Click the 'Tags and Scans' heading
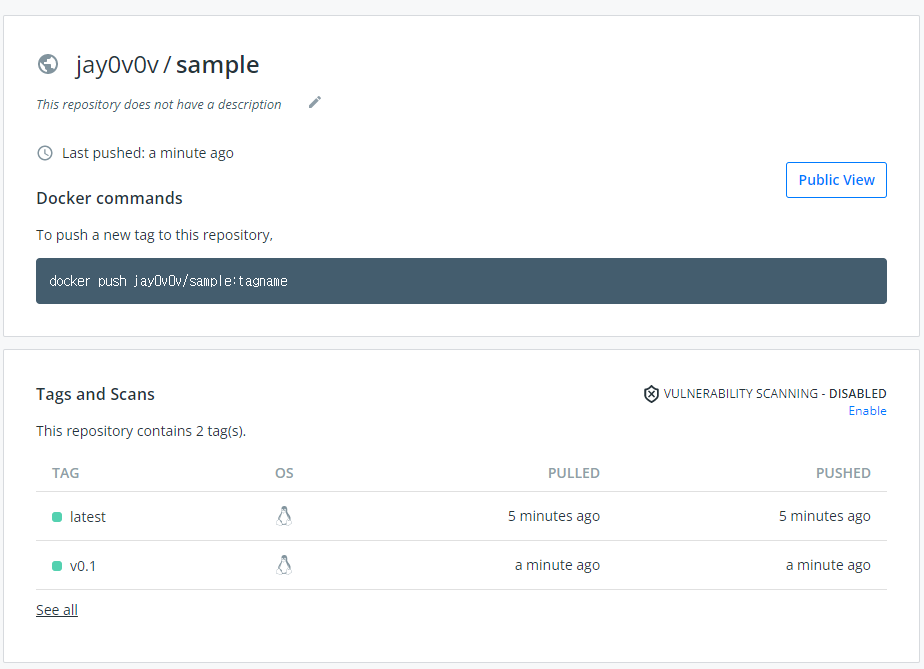Image resolution: width=924 pixels, height=669 pixels. (x=95, y=394)
